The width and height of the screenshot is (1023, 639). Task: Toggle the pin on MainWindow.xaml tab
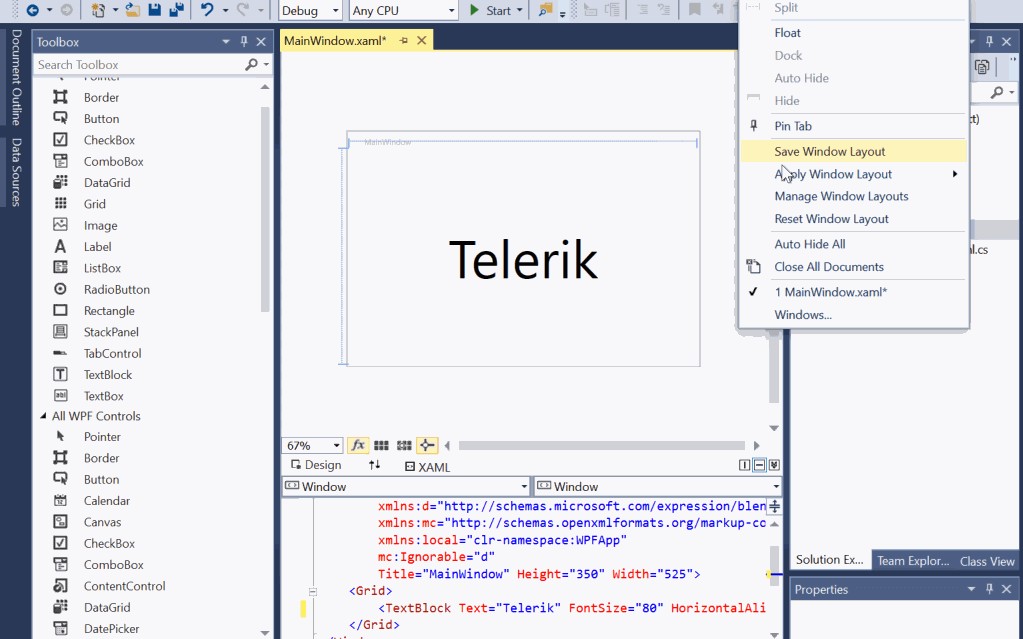pos(404,41)
